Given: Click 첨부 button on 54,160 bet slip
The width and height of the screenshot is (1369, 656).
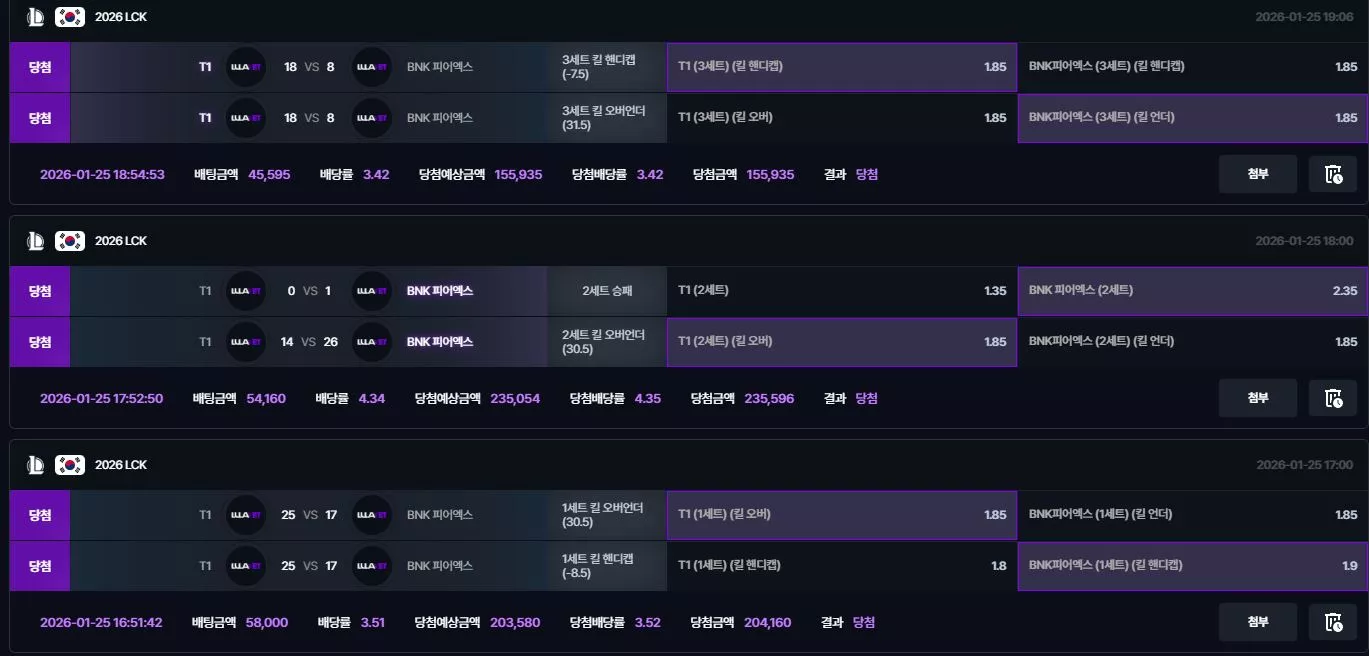Looking at the screenshot, I should click(x=1257, y=398).
